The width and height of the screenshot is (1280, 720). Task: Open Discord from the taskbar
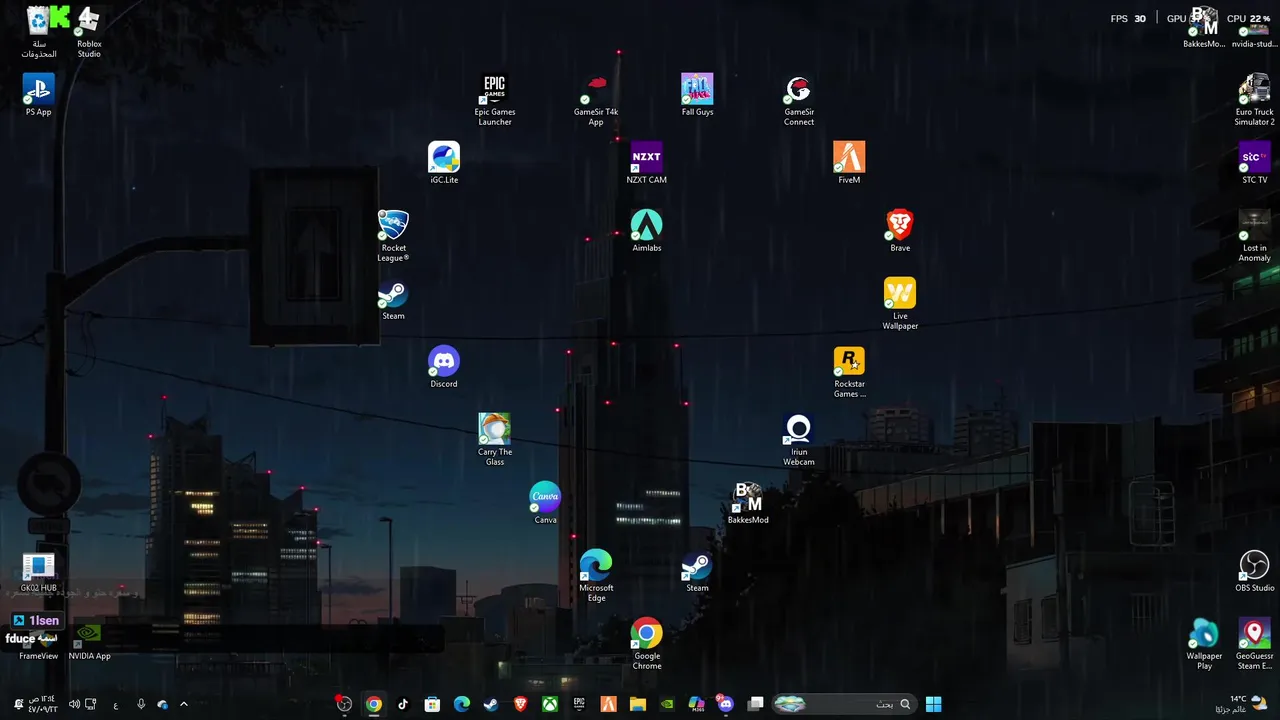point(725,704)
